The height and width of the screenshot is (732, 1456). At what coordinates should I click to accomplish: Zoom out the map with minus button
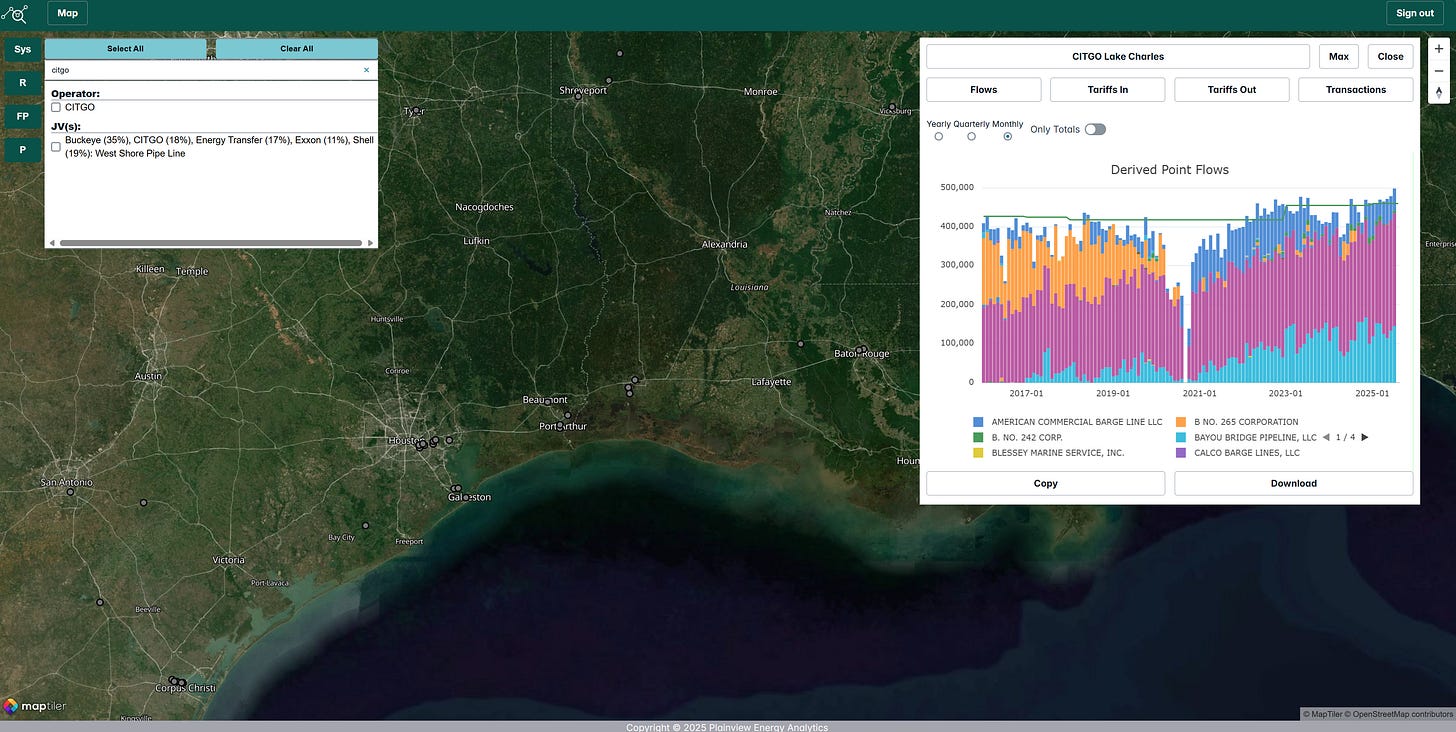1439,70
